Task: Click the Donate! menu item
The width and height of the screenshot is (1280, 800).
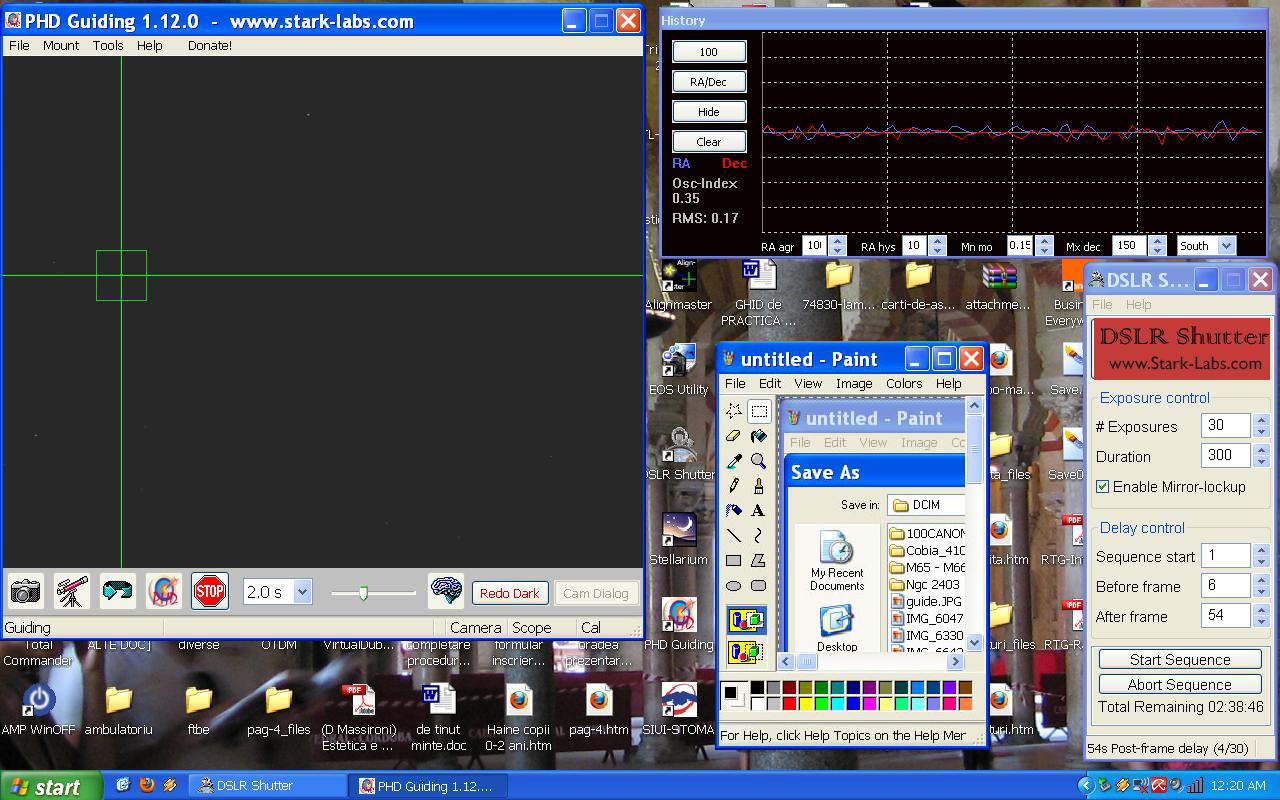Action: [x=210, y=45]
